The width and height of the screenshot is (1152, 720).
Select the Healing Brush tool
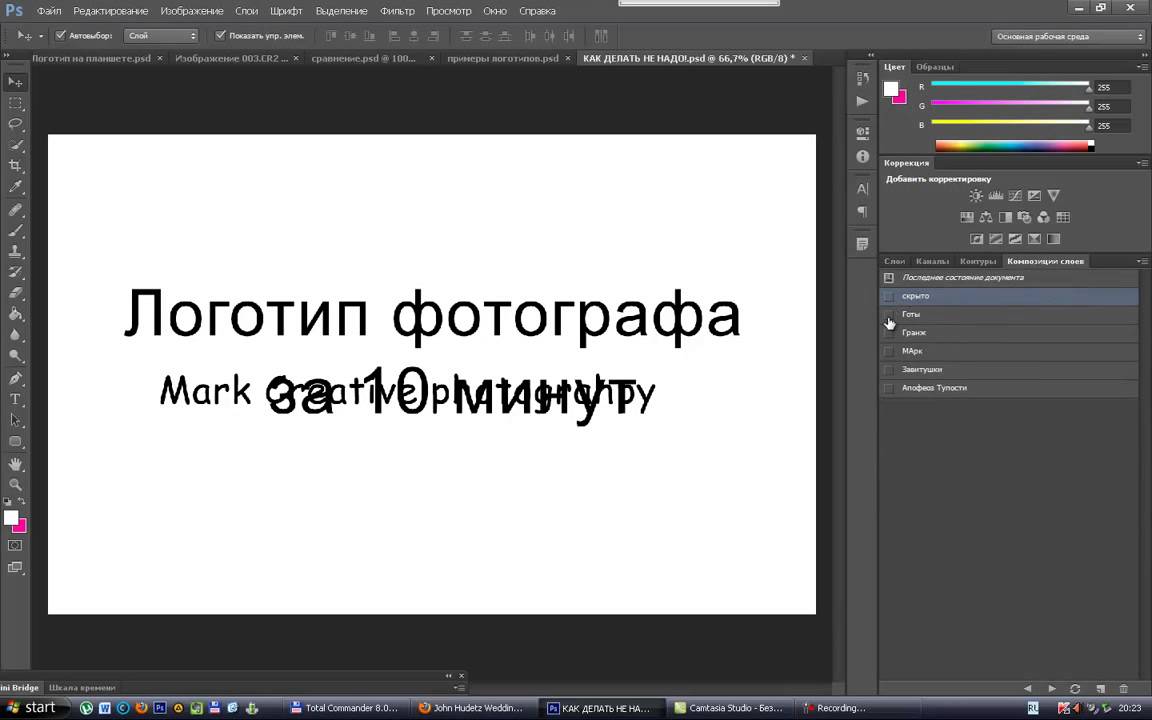point(15,210)
